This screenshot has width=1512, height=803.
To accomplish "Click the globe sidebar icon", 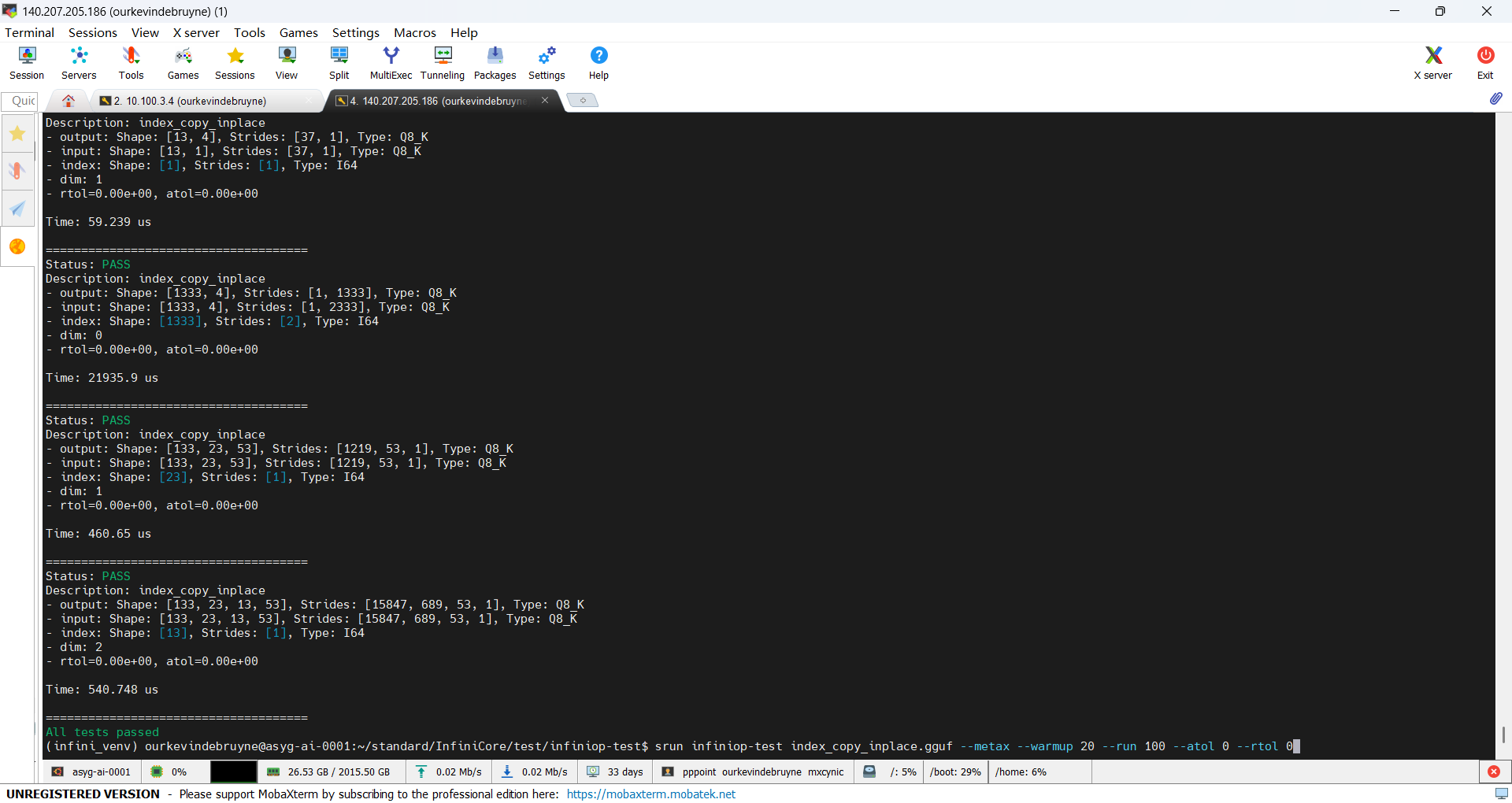I will (17, 246).
